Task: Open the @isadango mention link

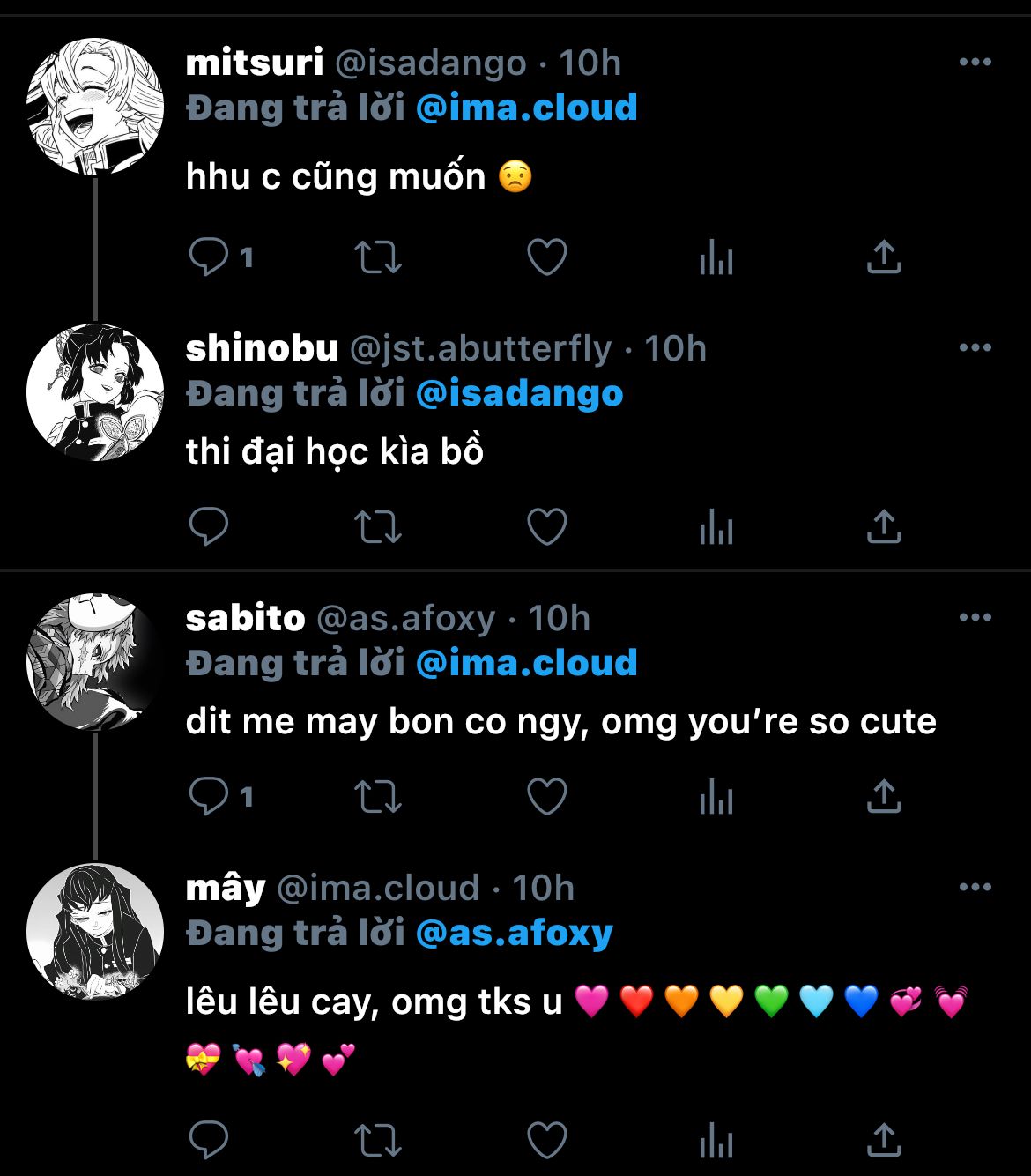Action: [519, 393]
